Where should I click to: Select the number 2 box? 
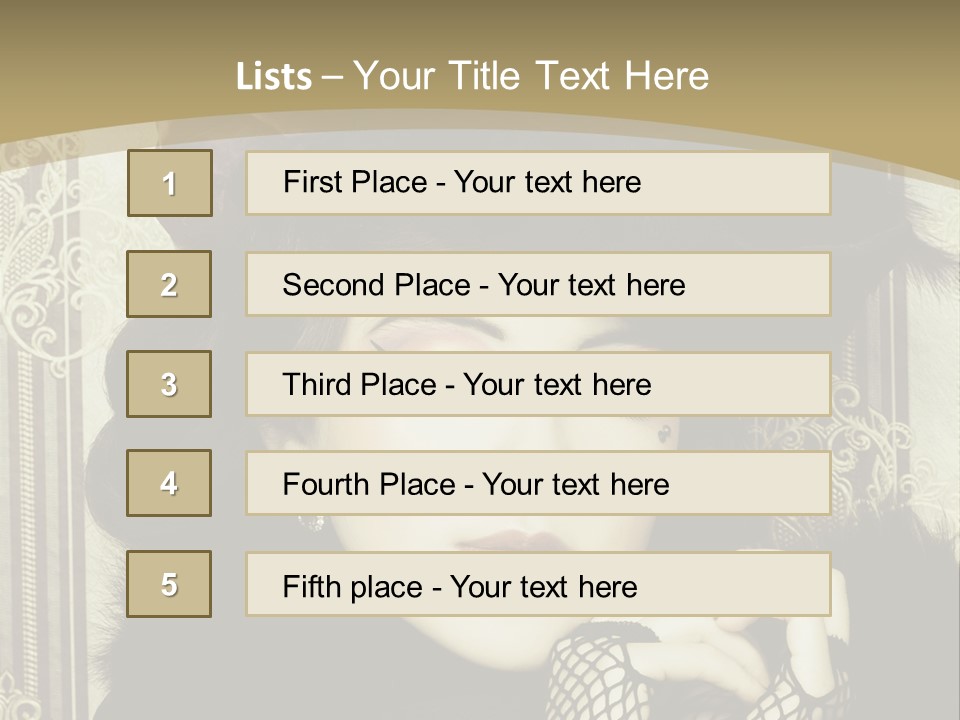tap(169, 284)
